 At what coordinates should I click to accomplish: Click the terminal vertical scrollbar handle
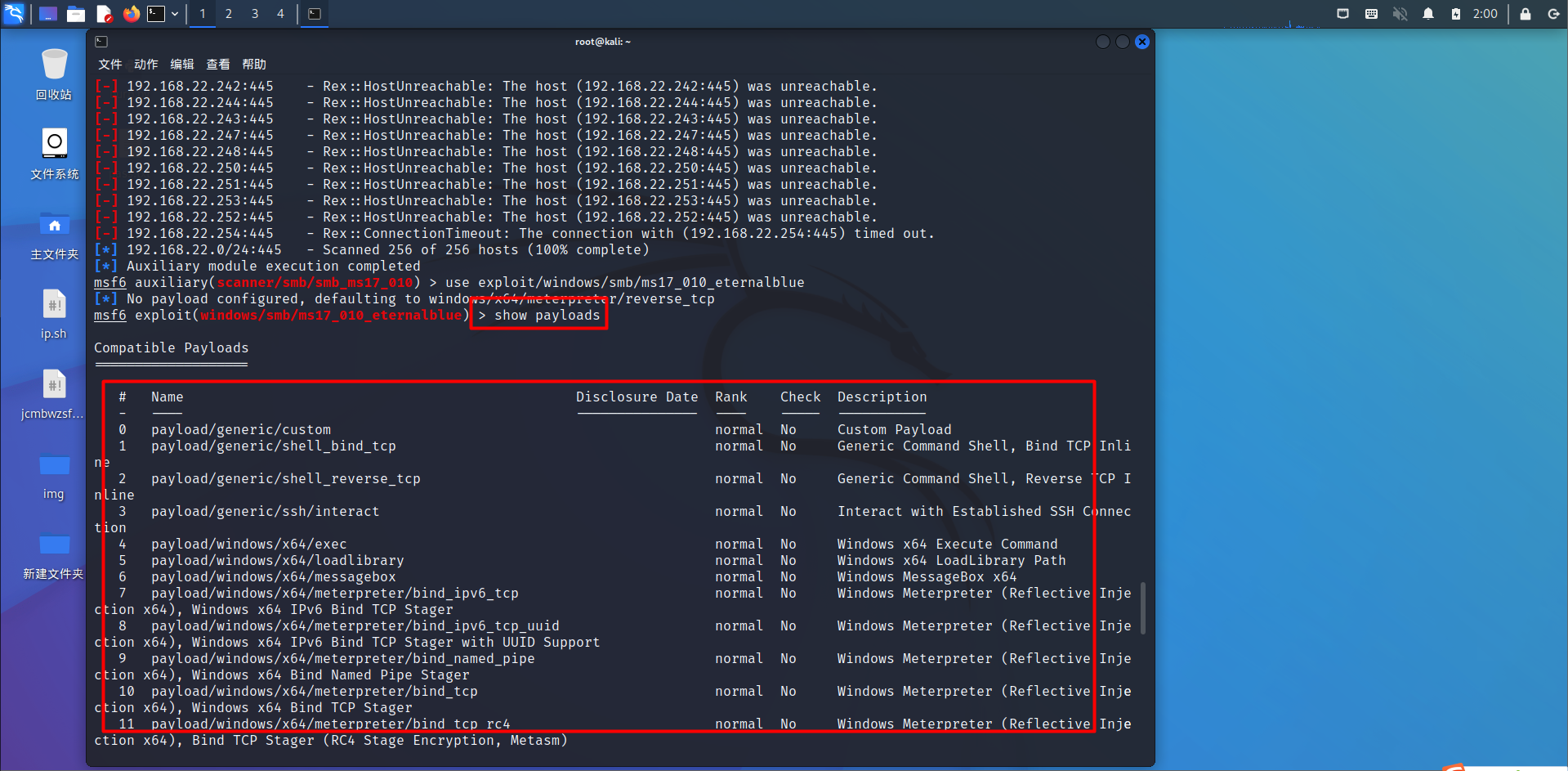[1143, 608]
